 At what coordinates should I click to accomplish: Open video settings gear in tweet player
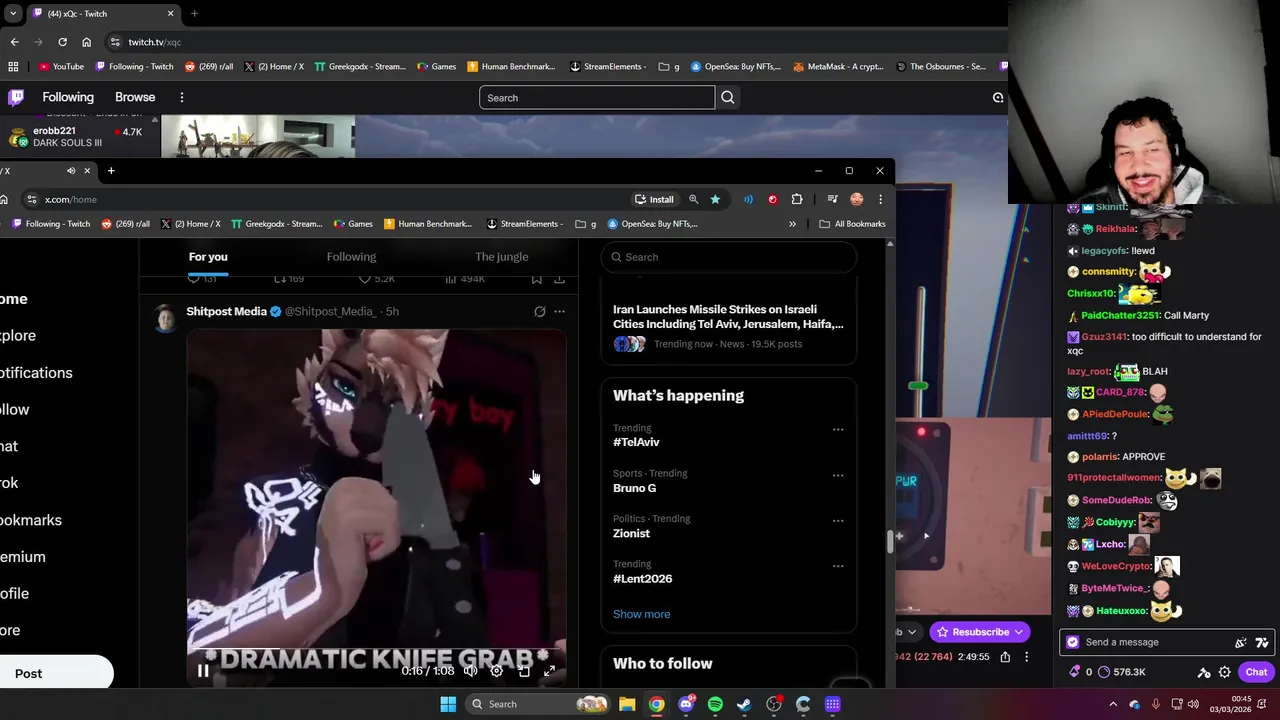pos(496,671)
